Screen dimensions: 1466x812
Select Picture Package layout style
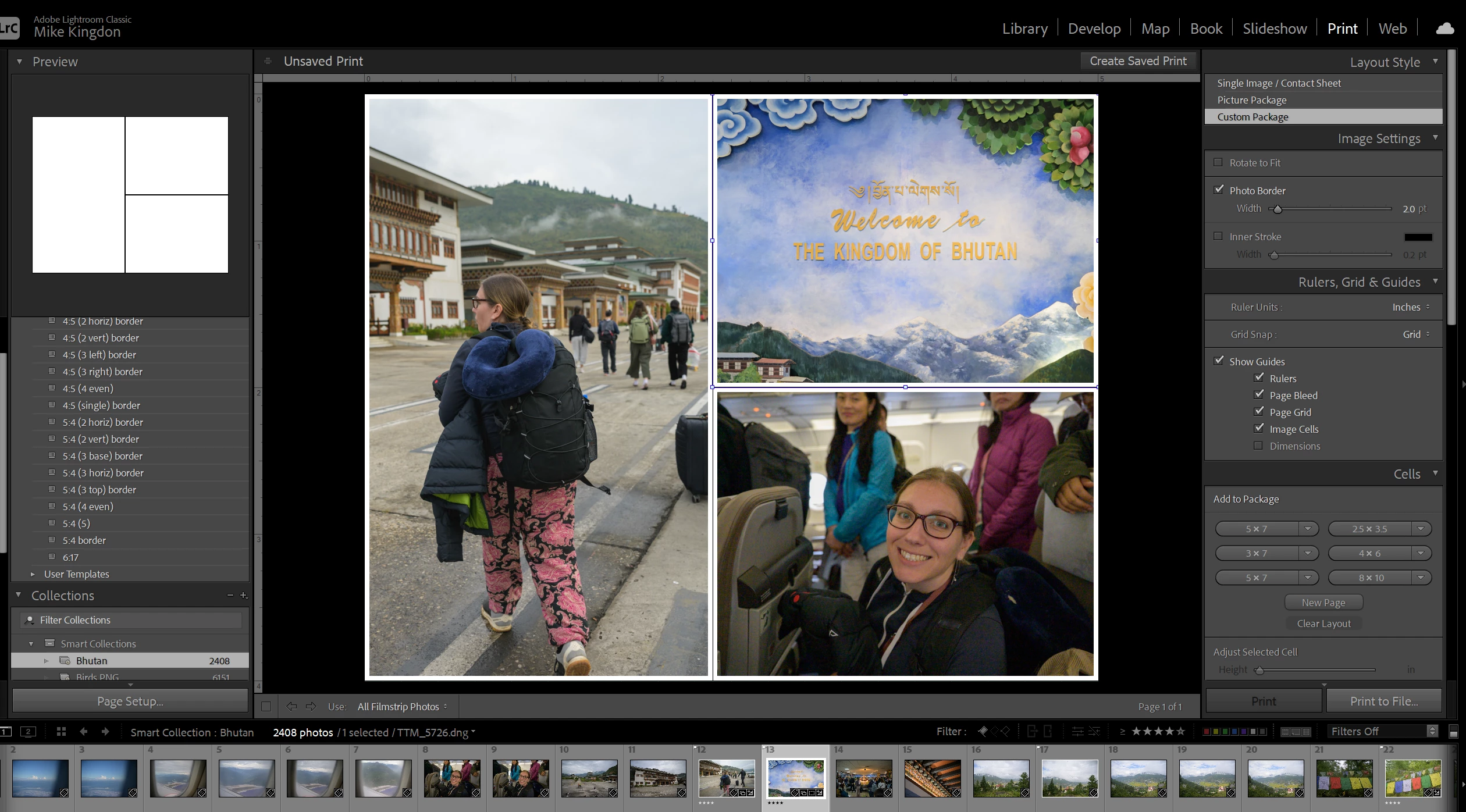click(1251, 100)
